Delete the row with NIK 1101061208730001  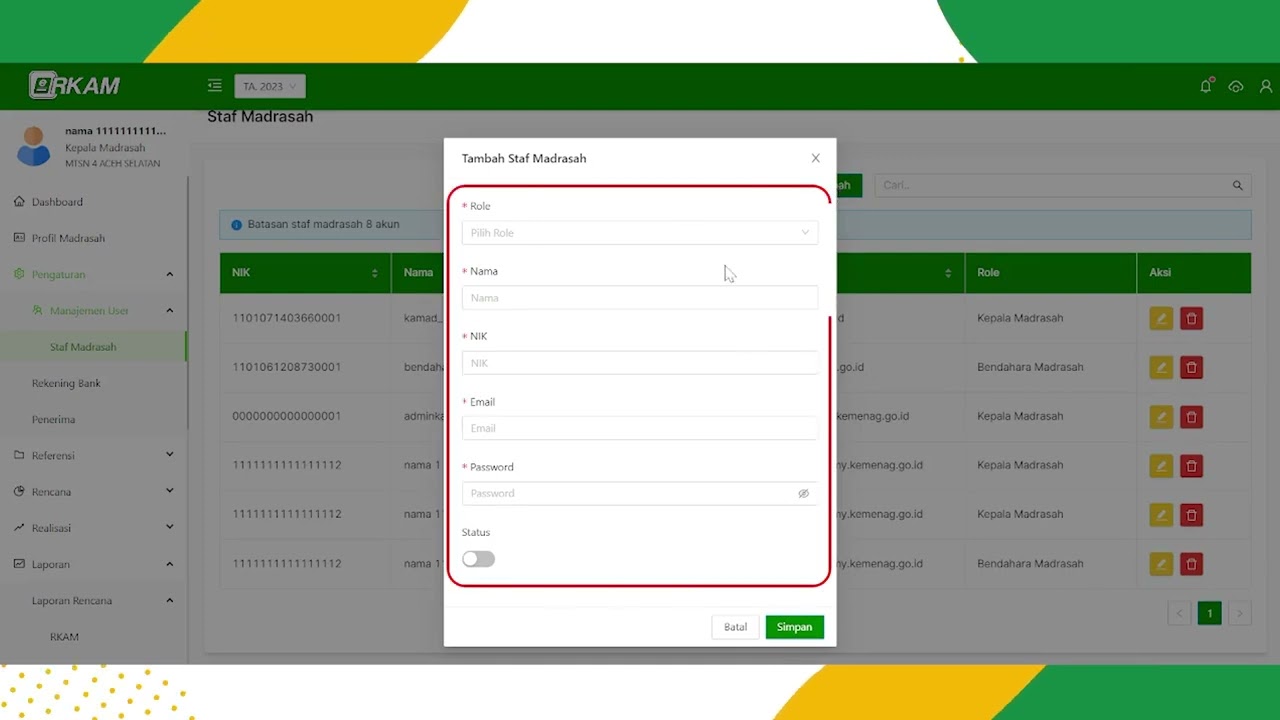coord(1191,368)
